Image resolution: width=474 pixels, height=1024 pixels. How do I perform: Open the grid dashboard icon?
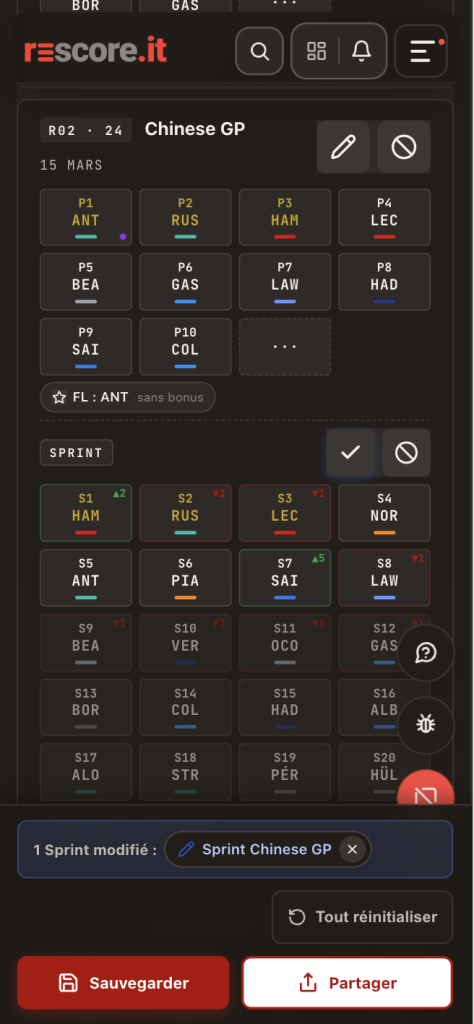point(317,51)
